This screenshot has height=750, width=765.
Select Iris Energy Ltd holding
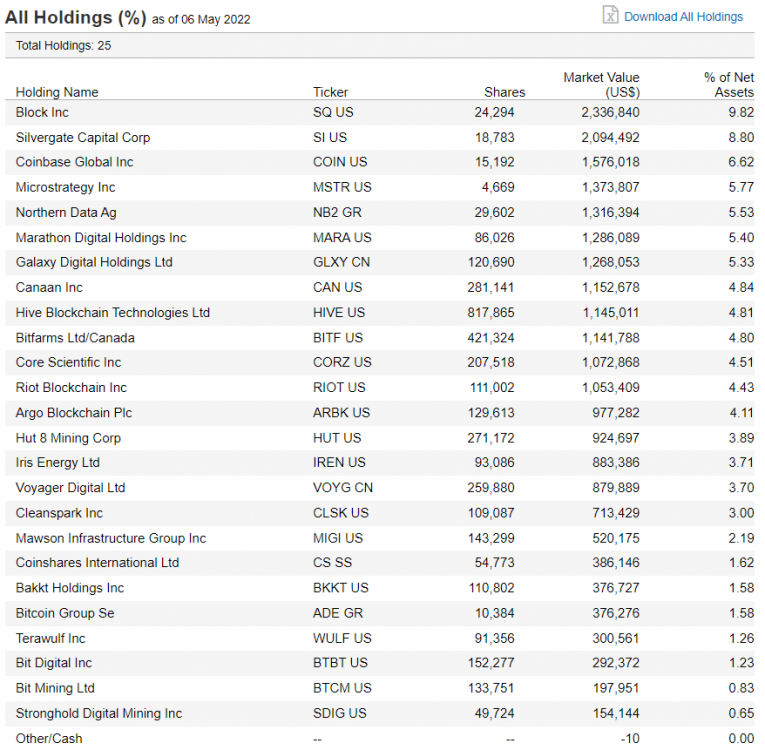(x=58, y=463)
